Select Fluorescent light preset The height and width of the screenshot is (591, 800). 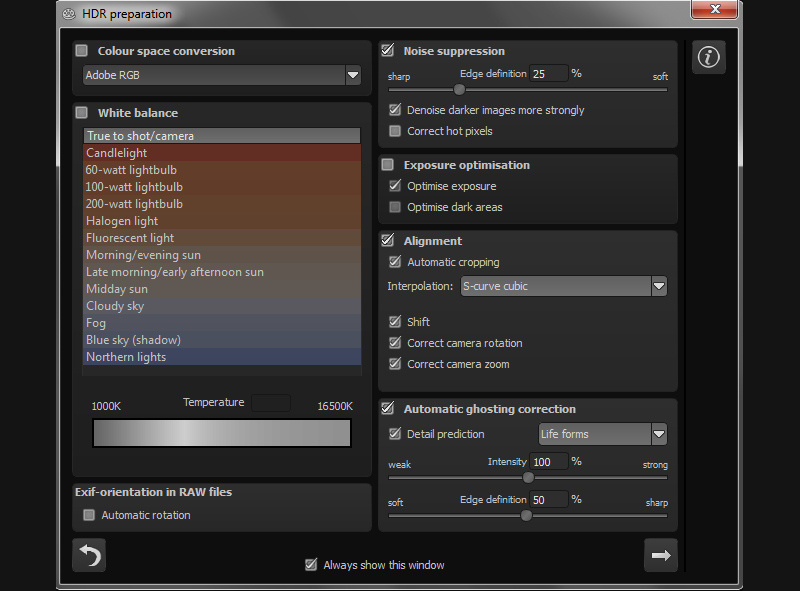click(x=222, y=238)
